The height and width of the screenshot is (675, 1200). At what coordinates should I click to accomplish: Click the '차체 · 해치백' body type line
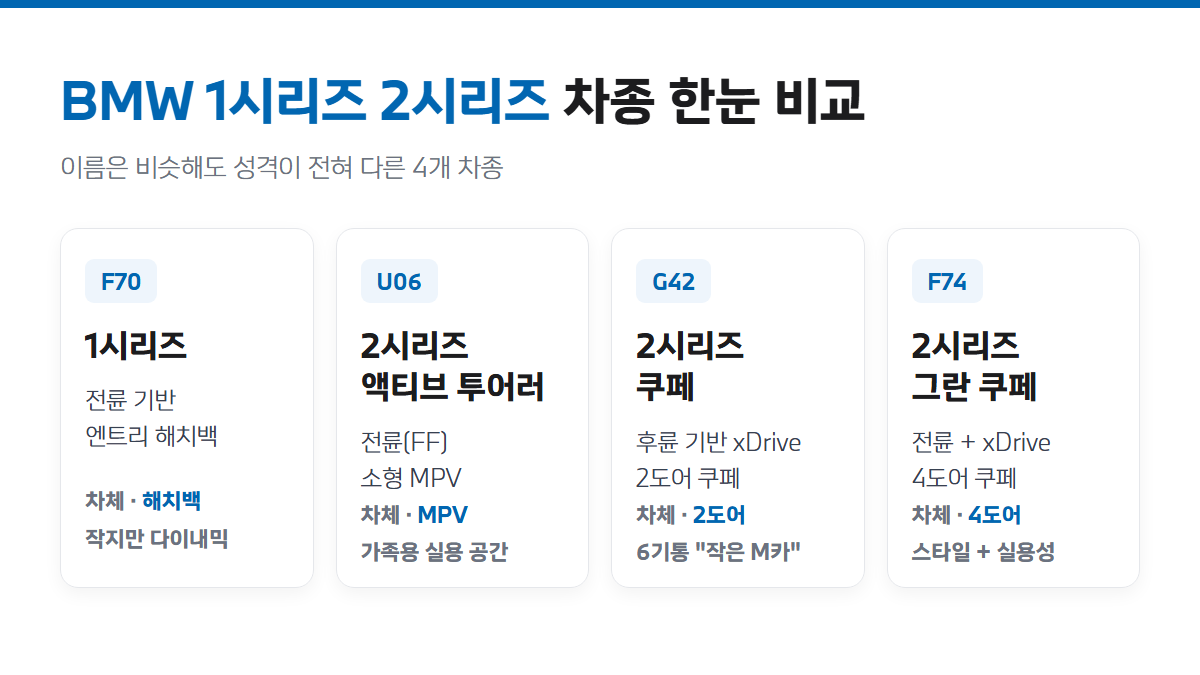point(144,500)
